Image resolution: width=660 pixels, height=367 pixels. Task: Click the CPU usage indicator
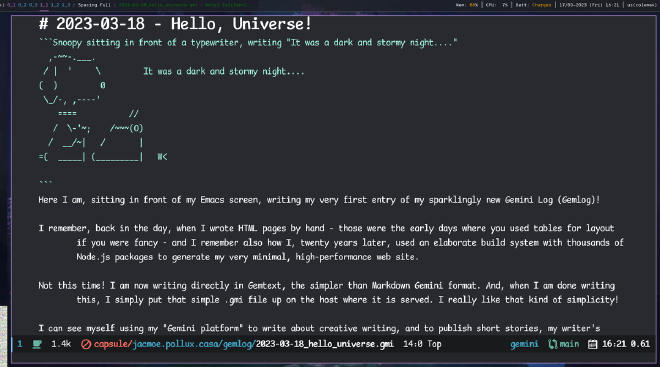[x=497, y=5]
